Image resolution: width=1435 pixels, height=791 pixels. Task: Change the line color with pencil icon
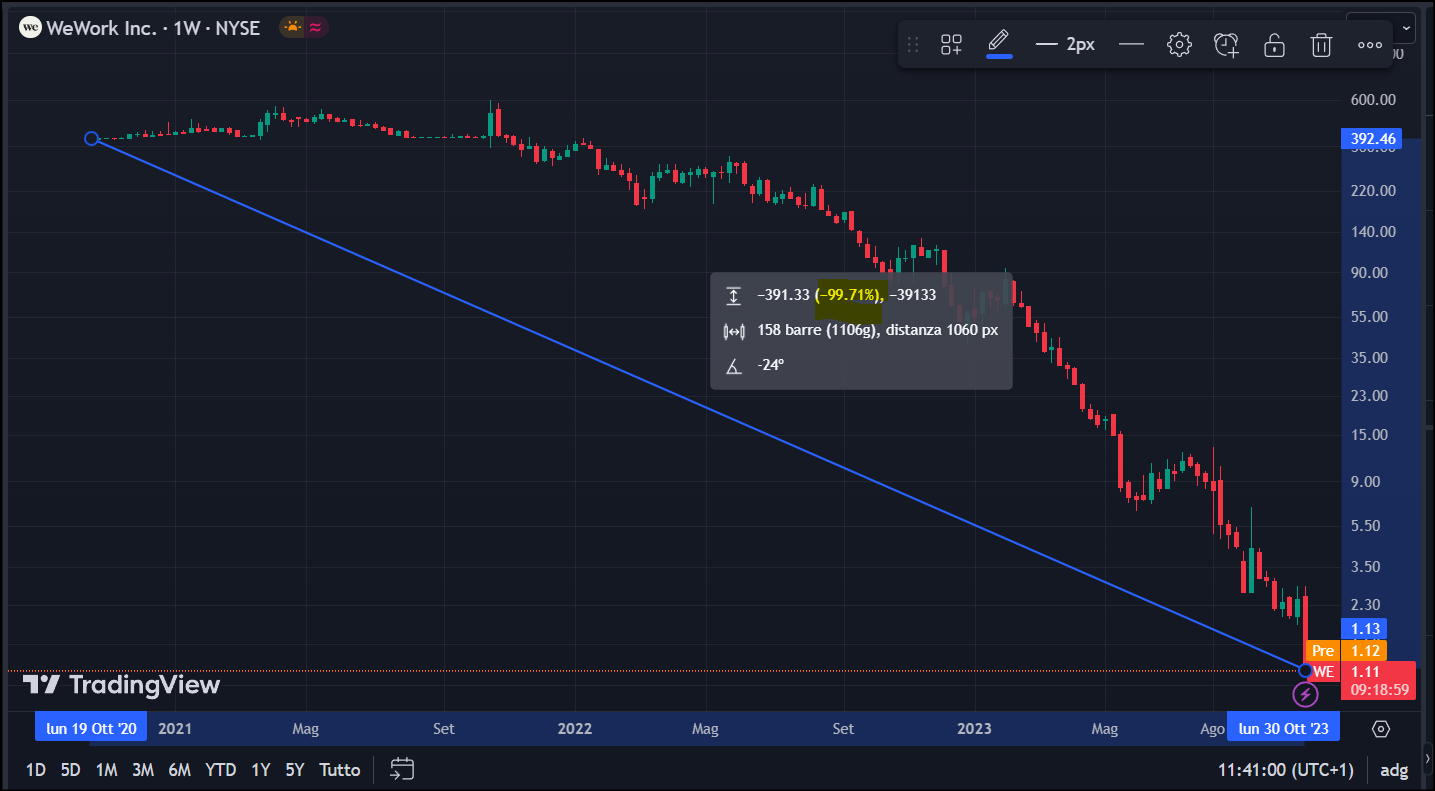(x=998, y=43)
